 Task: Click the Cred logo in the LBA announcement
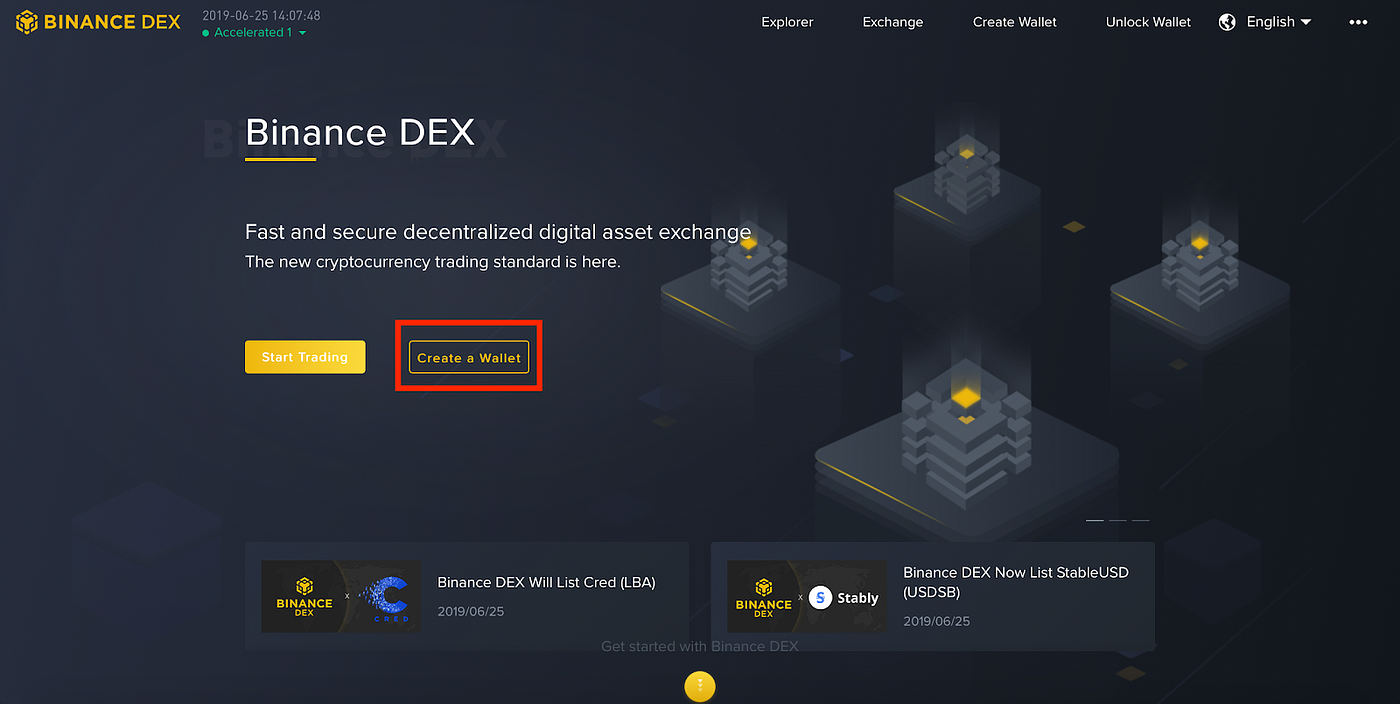tap(388, 597)
